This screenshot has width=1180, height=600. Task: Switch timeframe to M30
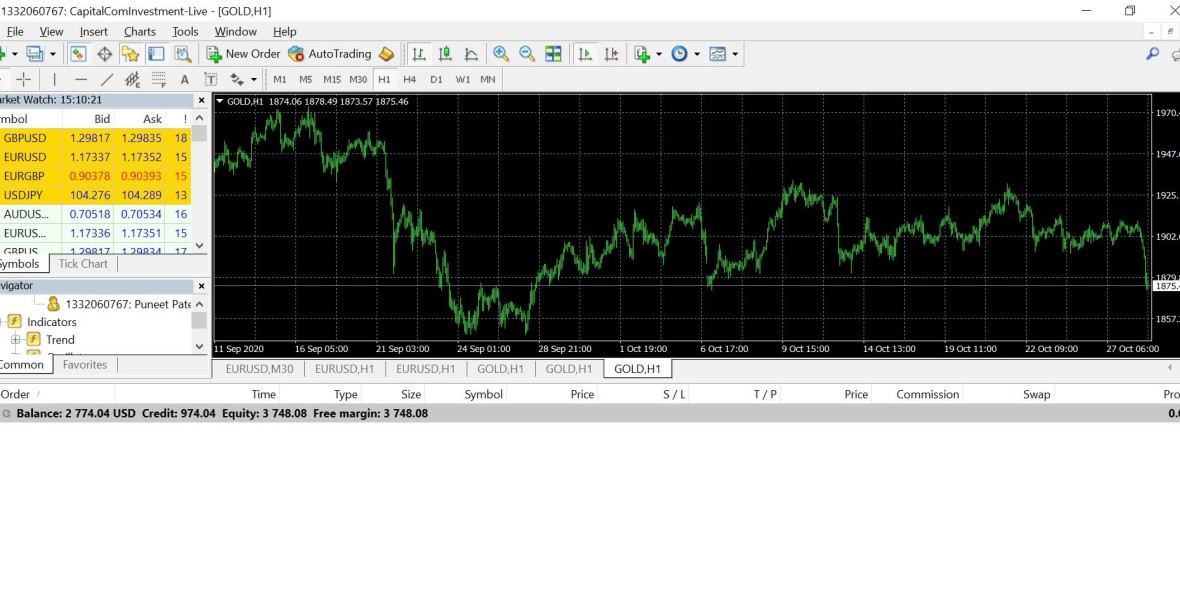358,79
